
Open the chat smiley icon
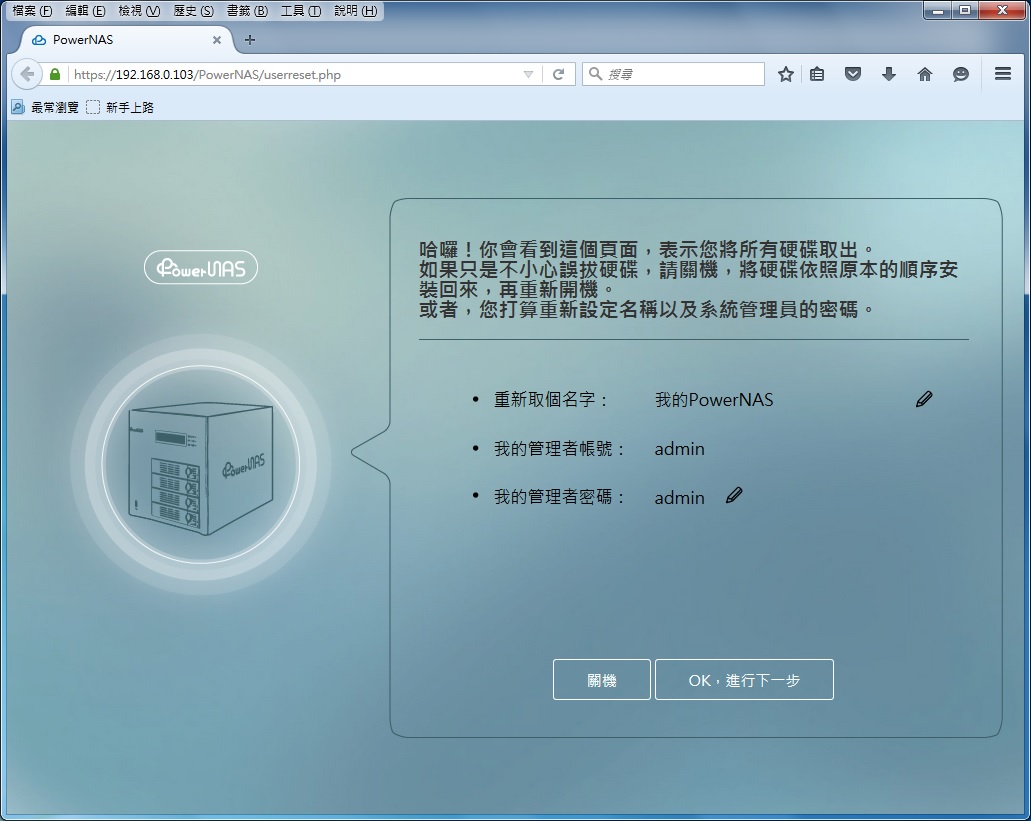[x=961, y=74]
